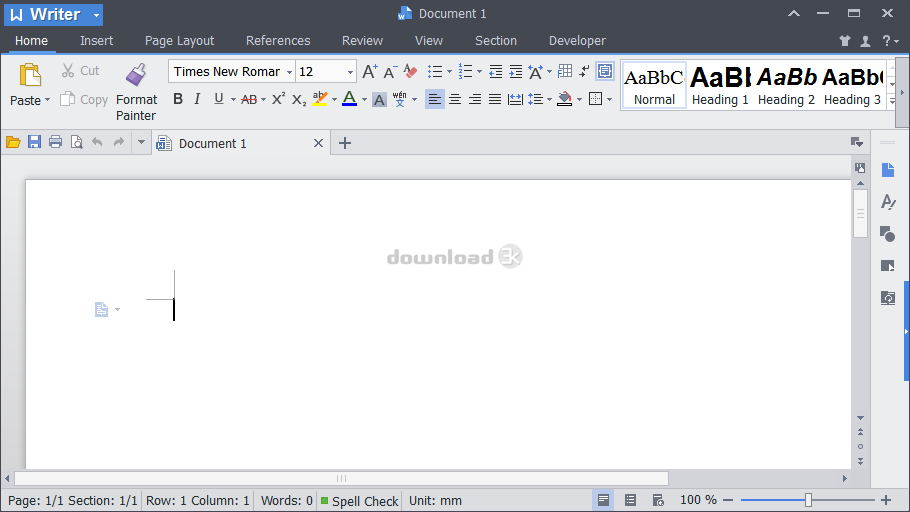Open the Paste options dropdown arrow
The height and width of the screenshot is (512, 910).
pos(49,101)
